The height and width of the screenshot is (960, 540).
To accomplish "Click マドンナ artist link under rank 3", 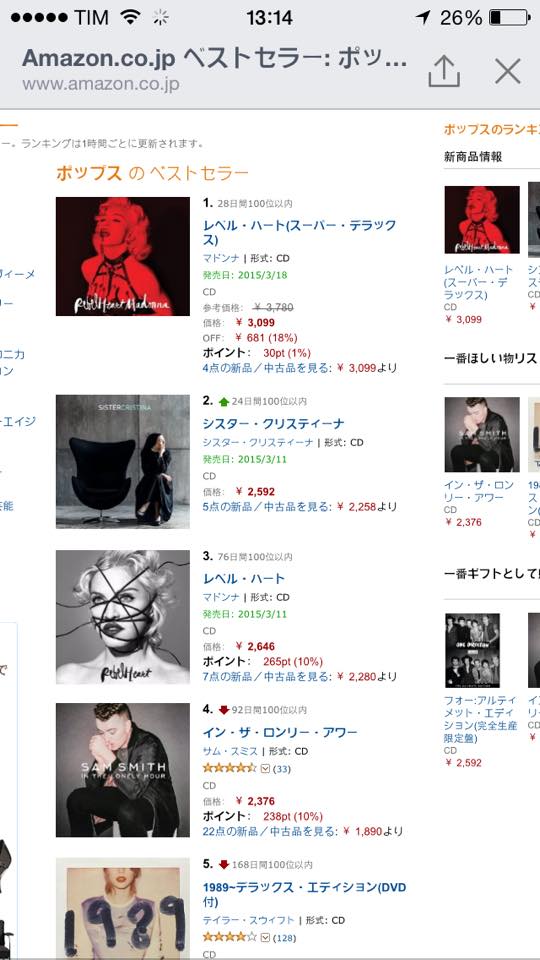I will [x=221, y=597].
